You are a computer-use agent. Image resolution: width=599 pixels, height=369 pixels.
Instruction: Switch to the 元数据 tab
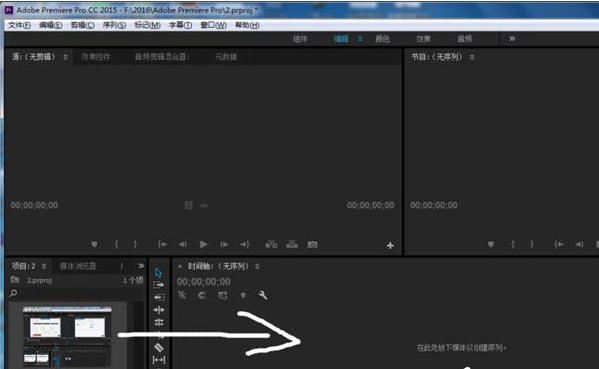226,57
